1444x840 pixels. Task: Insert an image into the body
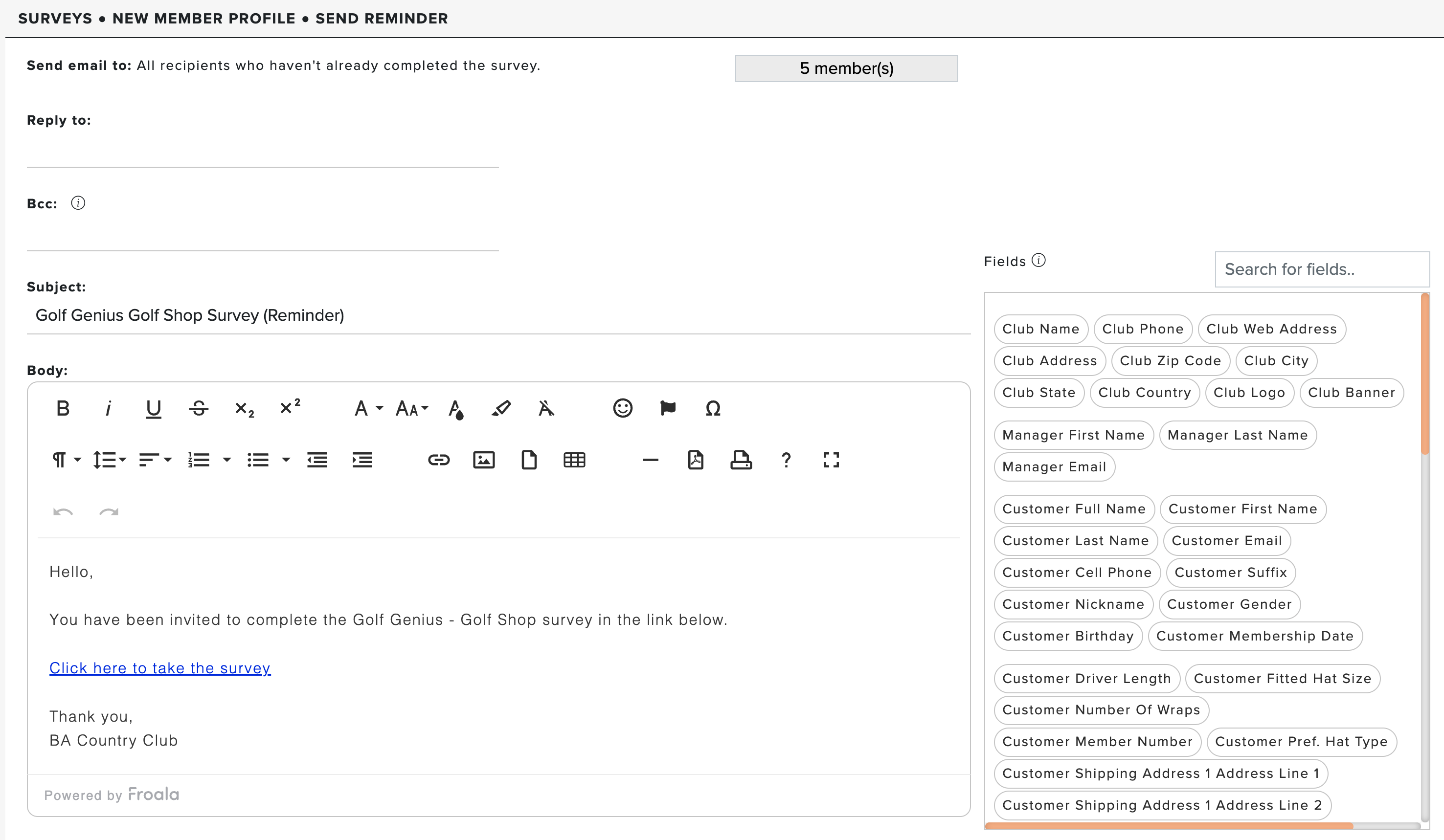click(484, 460)
